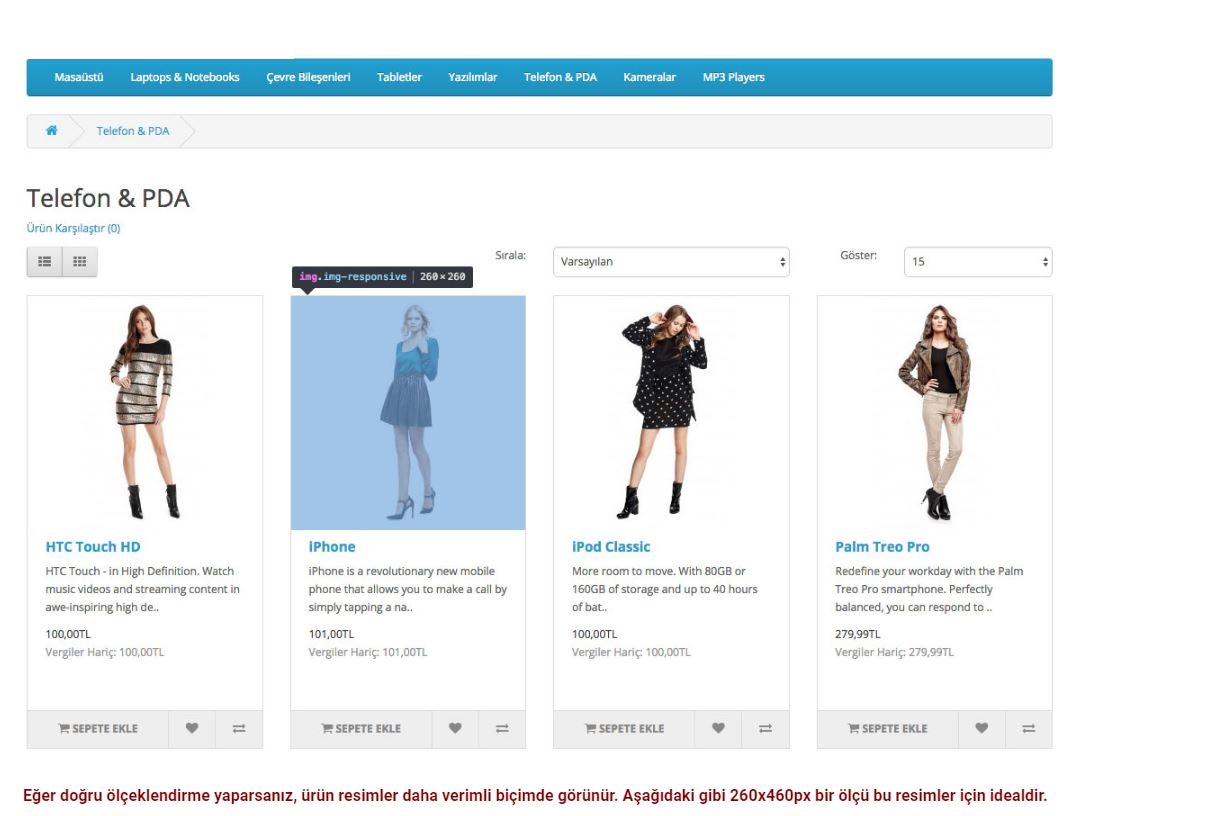Add Palm Treo Pro to cart
The image size is (1216, 816).
pyautogui.click(x=888, y=729)
